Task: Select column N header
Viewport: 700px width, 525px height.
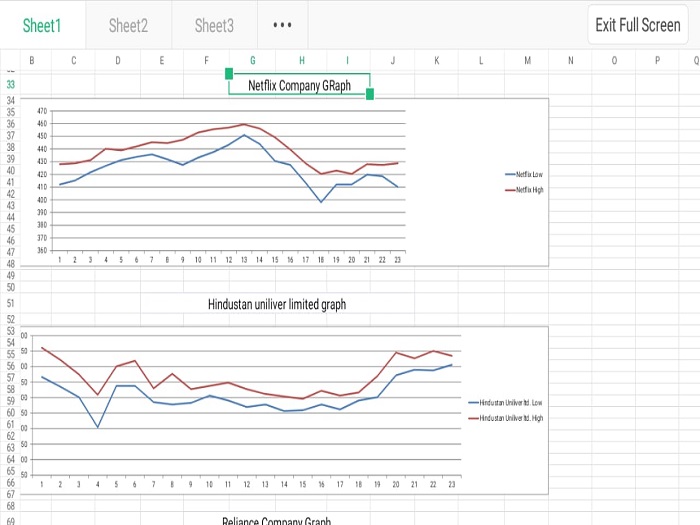Action: click(571, 60)
